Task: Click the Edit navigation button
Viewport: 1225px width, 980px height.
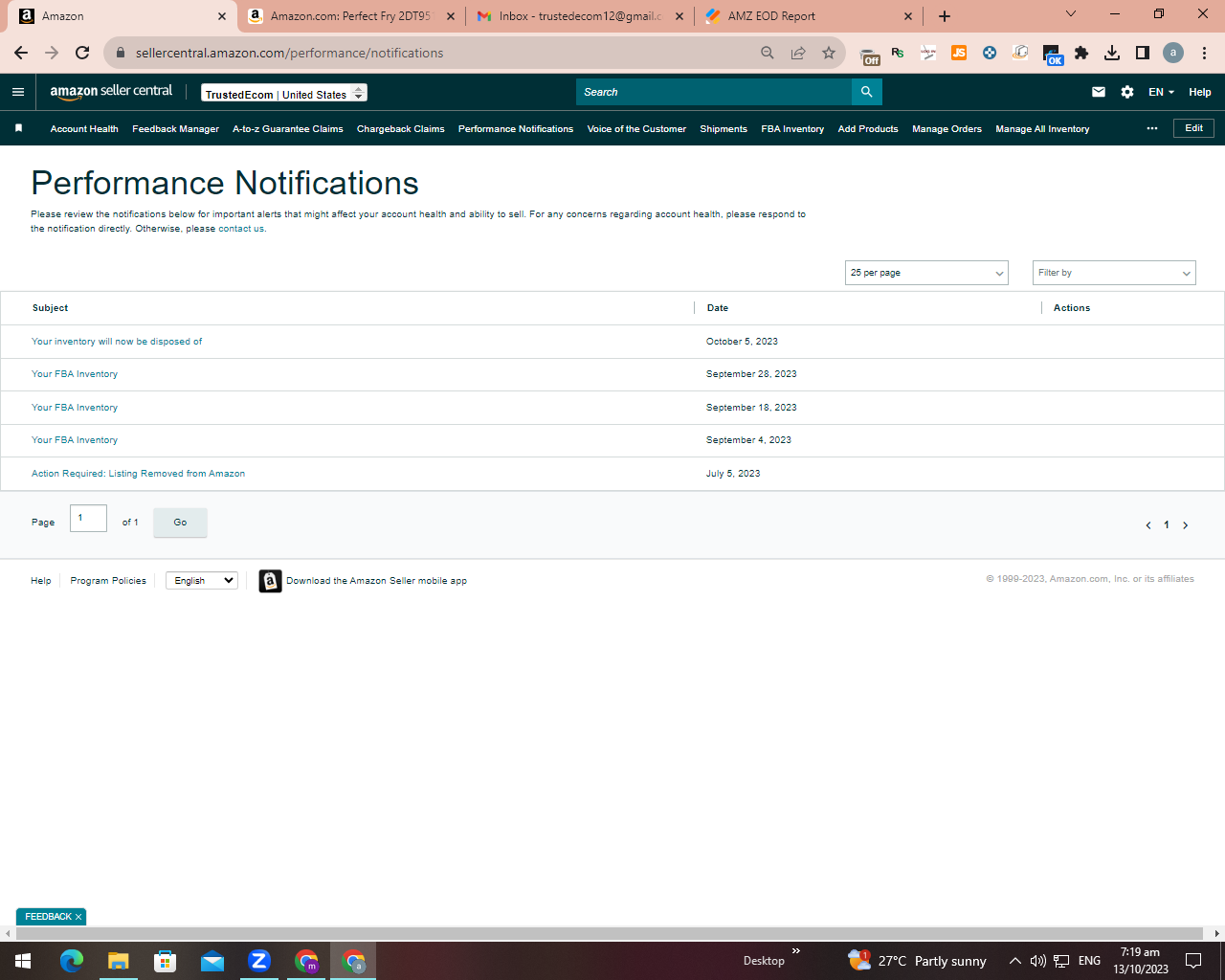Action: (1193, 128)
